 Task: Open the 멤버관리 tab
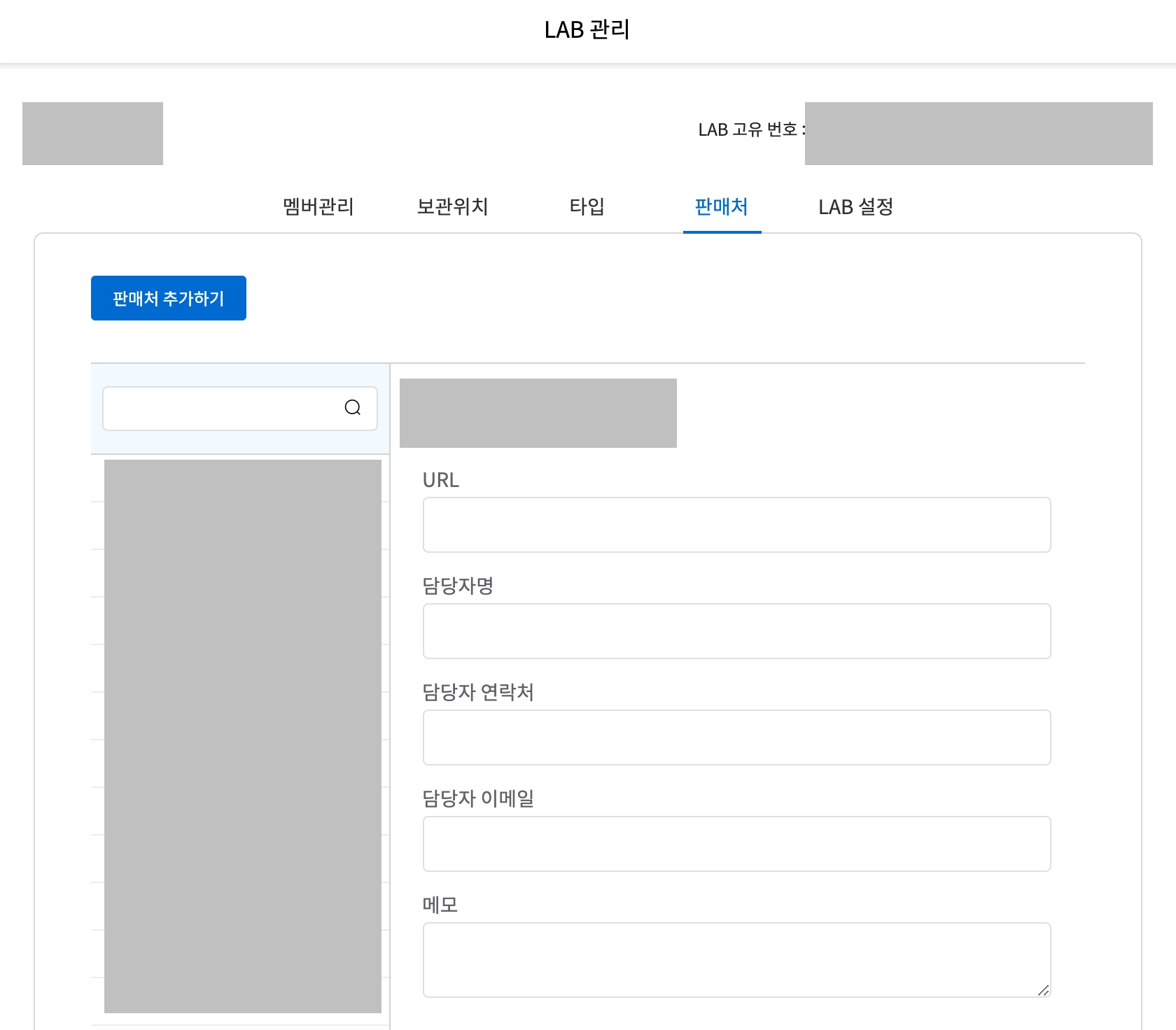click(318, 207)
